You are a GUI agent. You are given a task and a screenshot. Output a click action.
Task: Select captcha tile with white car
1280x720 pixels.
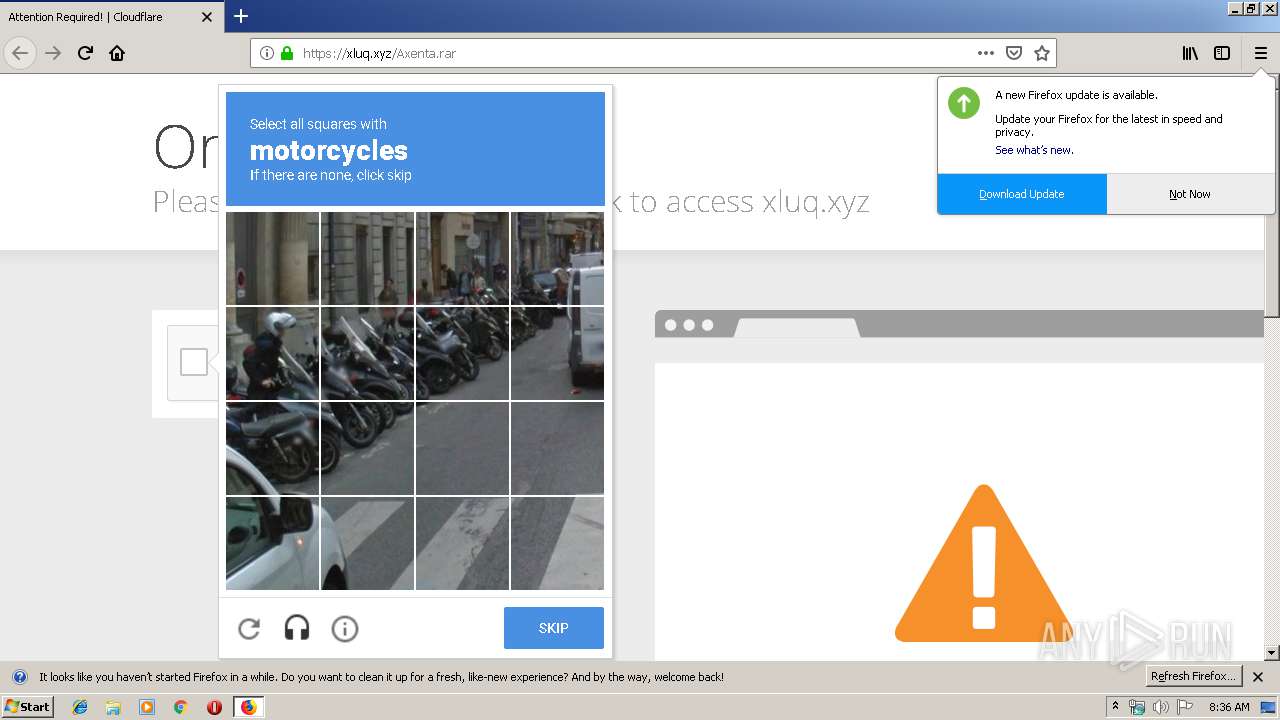tap(272, 544)
